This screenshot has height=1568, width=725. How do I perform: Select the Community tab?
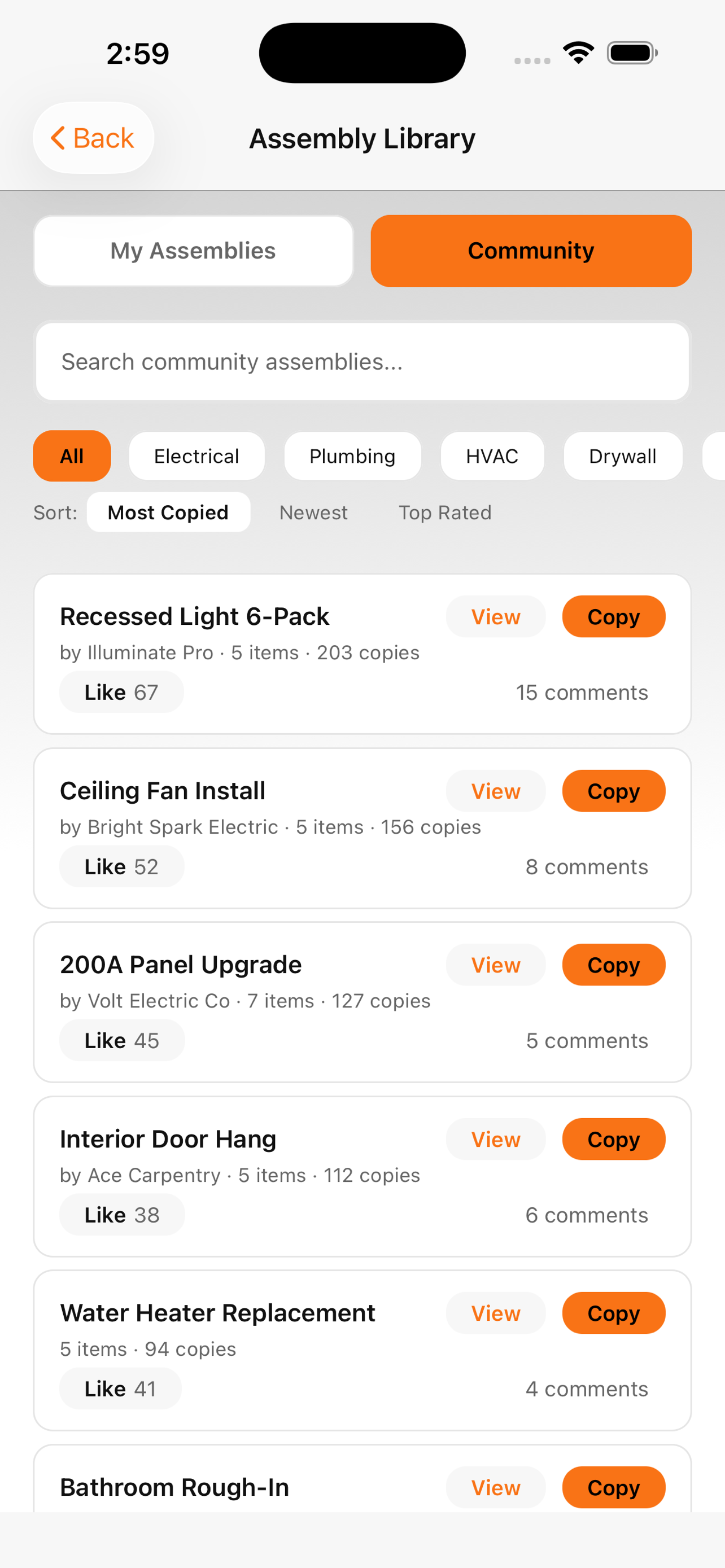(531, 251)
